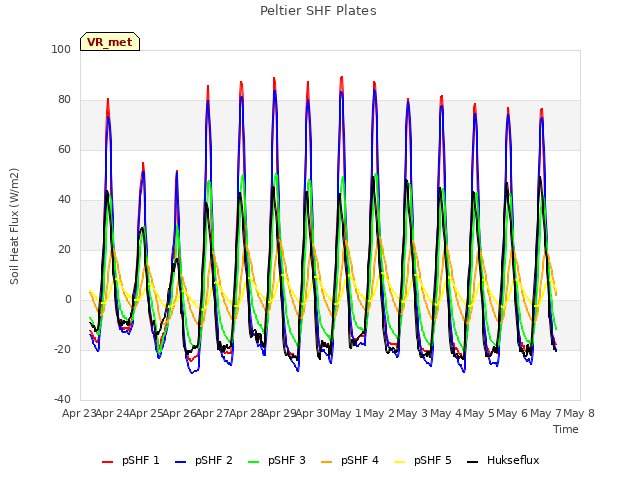Click the Soil Heat Flux (W/m2) axis title
This screenshot has height=480, width=640.
(15, 226)
